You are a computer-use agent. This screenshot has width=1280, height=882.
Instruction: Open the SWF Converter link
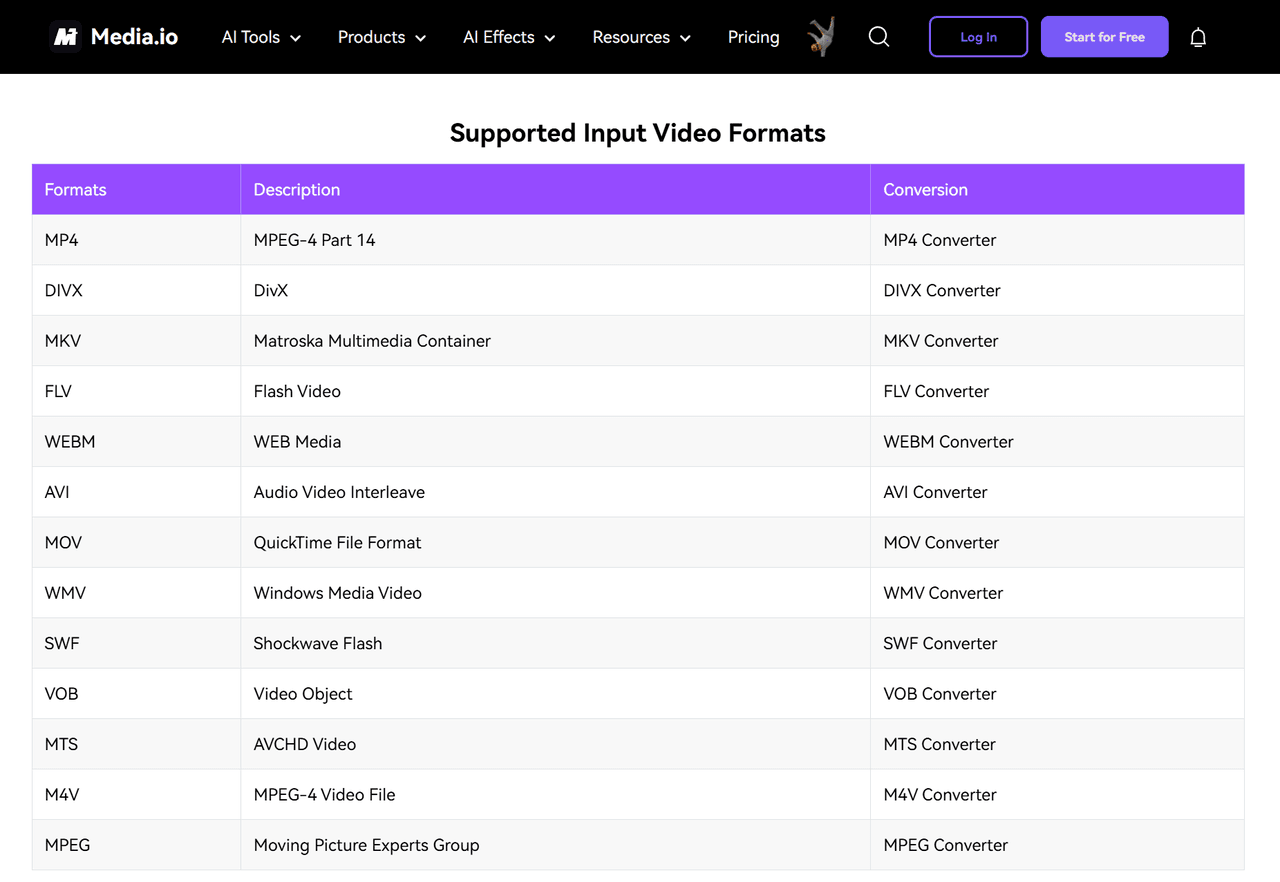pos(940,644)
